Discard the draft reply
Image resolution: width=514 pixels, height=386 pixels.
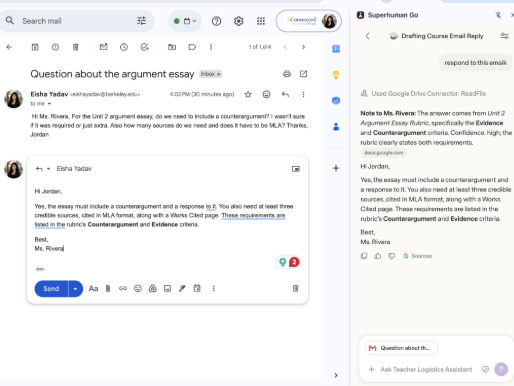tap(295, 288)
